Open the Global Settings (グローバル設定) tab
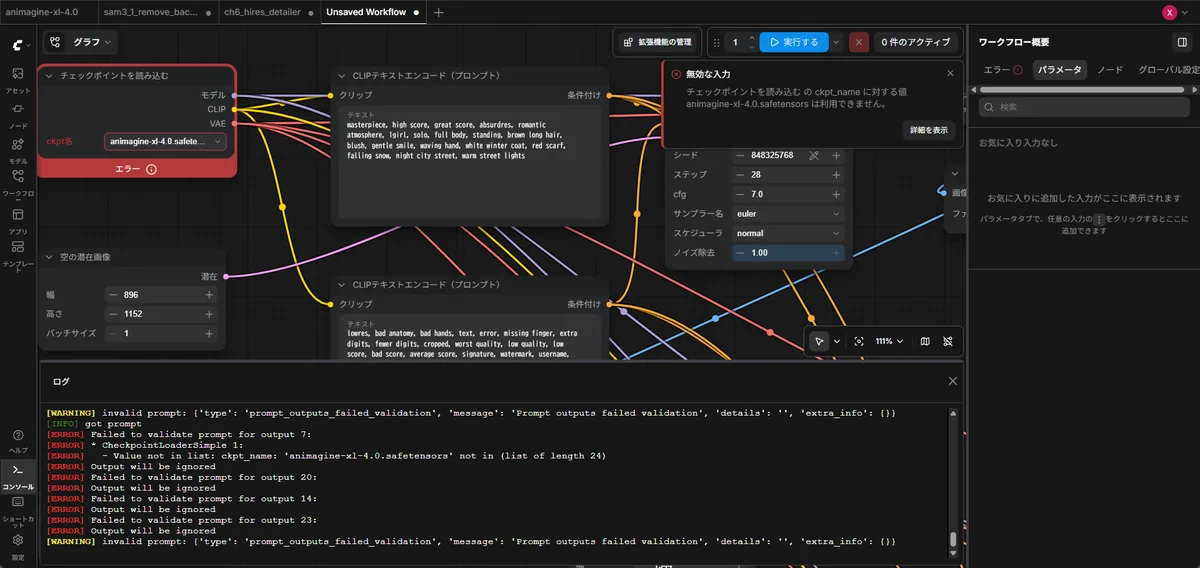Screen dimensions: 1200x568 tap(1168, 70)
